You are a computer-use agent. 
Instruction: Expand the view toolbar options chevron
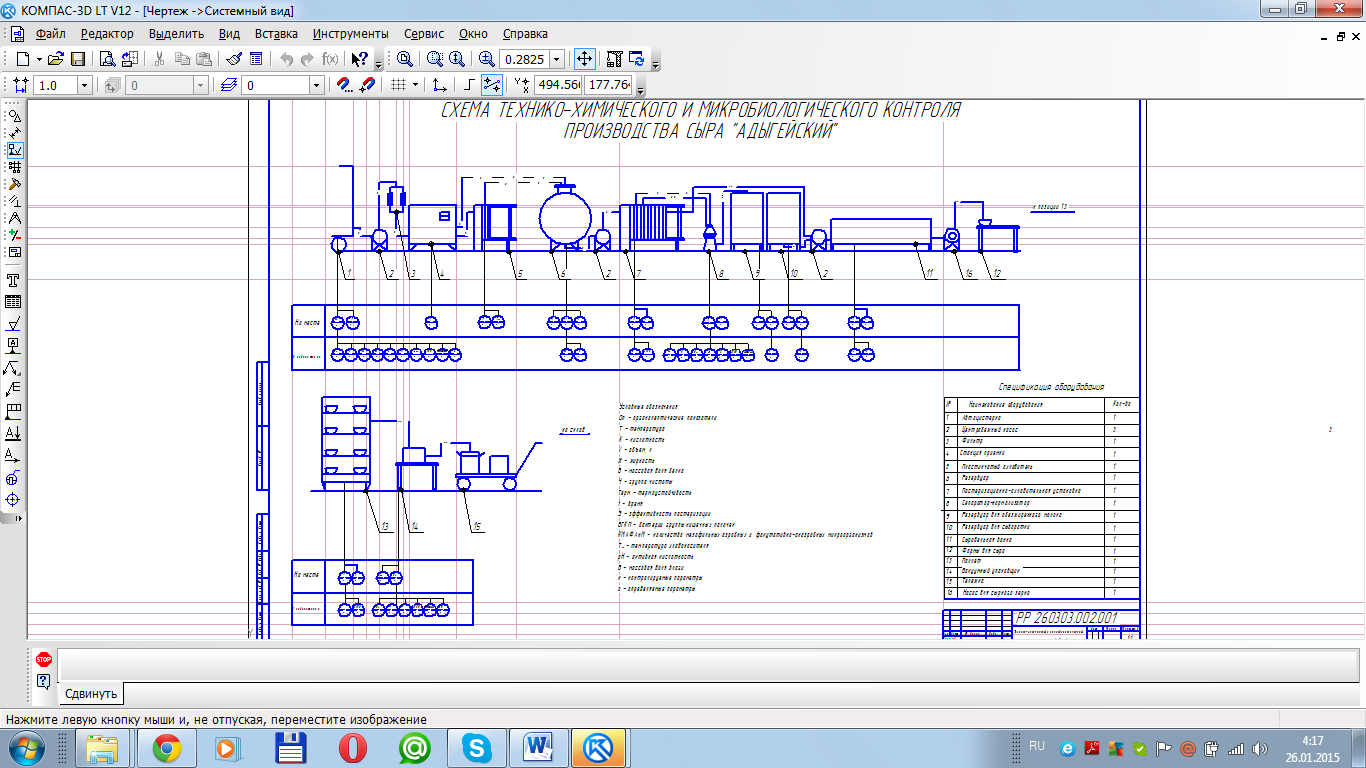point(655,63)
